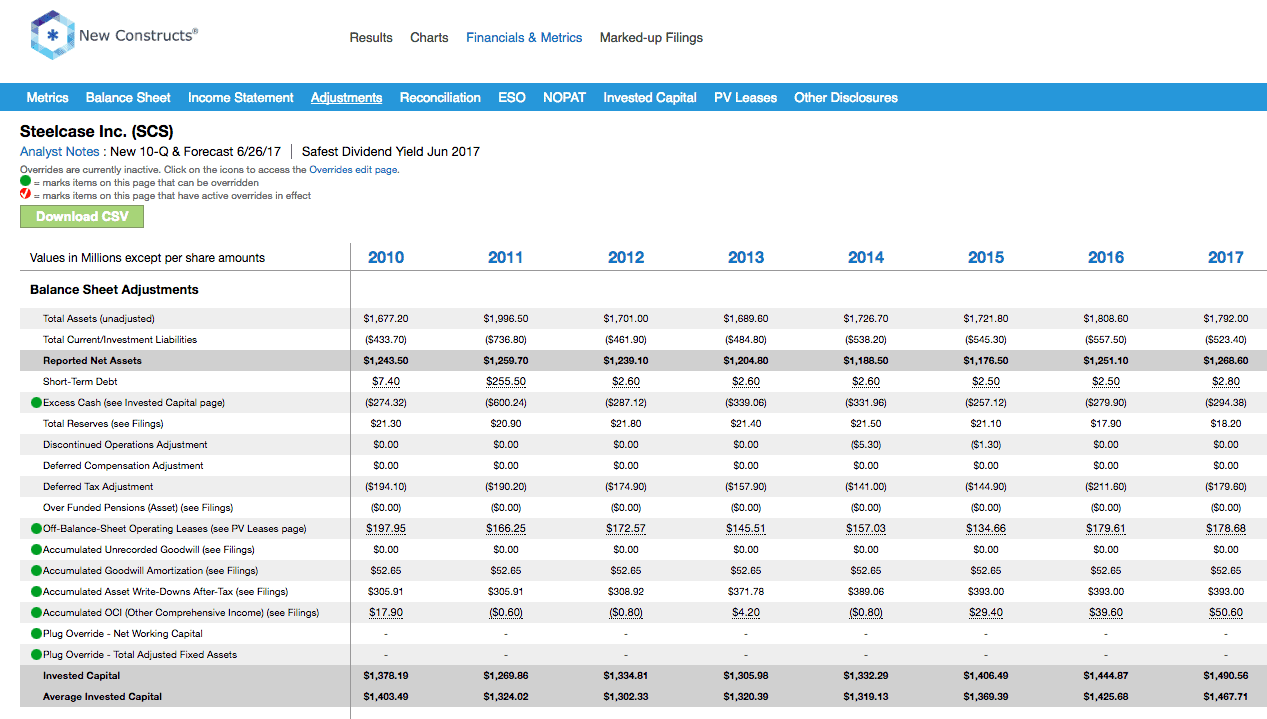This screenshot has height=719, width=1267.
Task: Click the 2010 column year header
Action: tap(386, 258)
